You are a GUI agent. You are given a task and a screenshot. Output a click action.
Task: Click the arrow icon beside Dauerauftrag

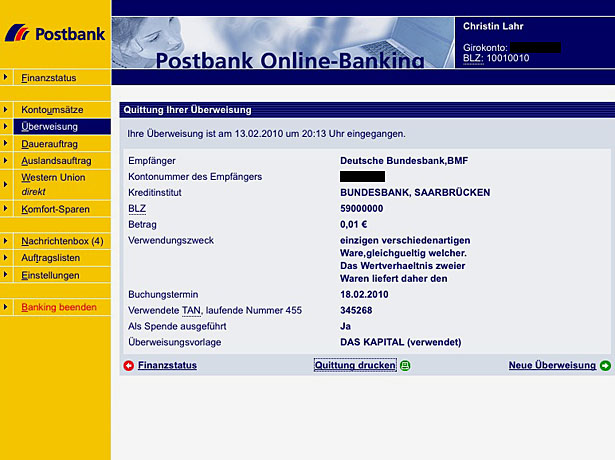tap(6, 144)
